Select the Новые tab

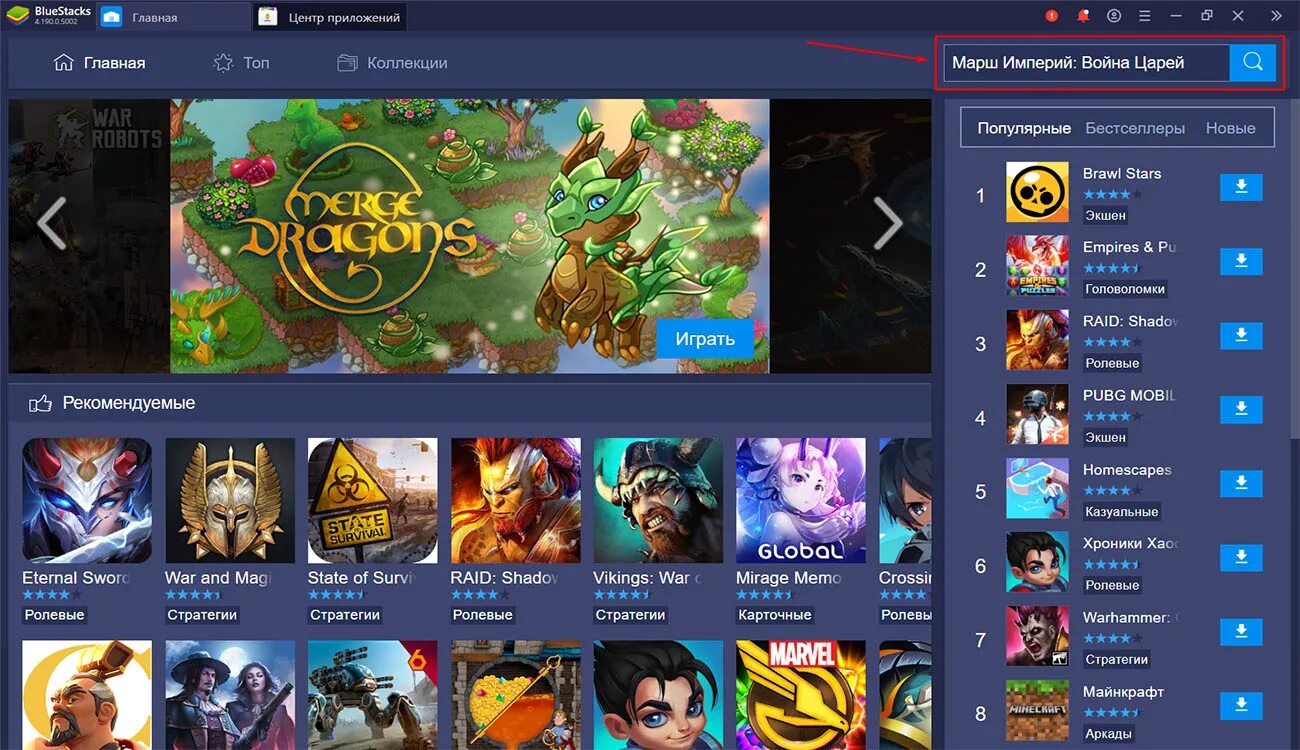[x=1230, y=128]
